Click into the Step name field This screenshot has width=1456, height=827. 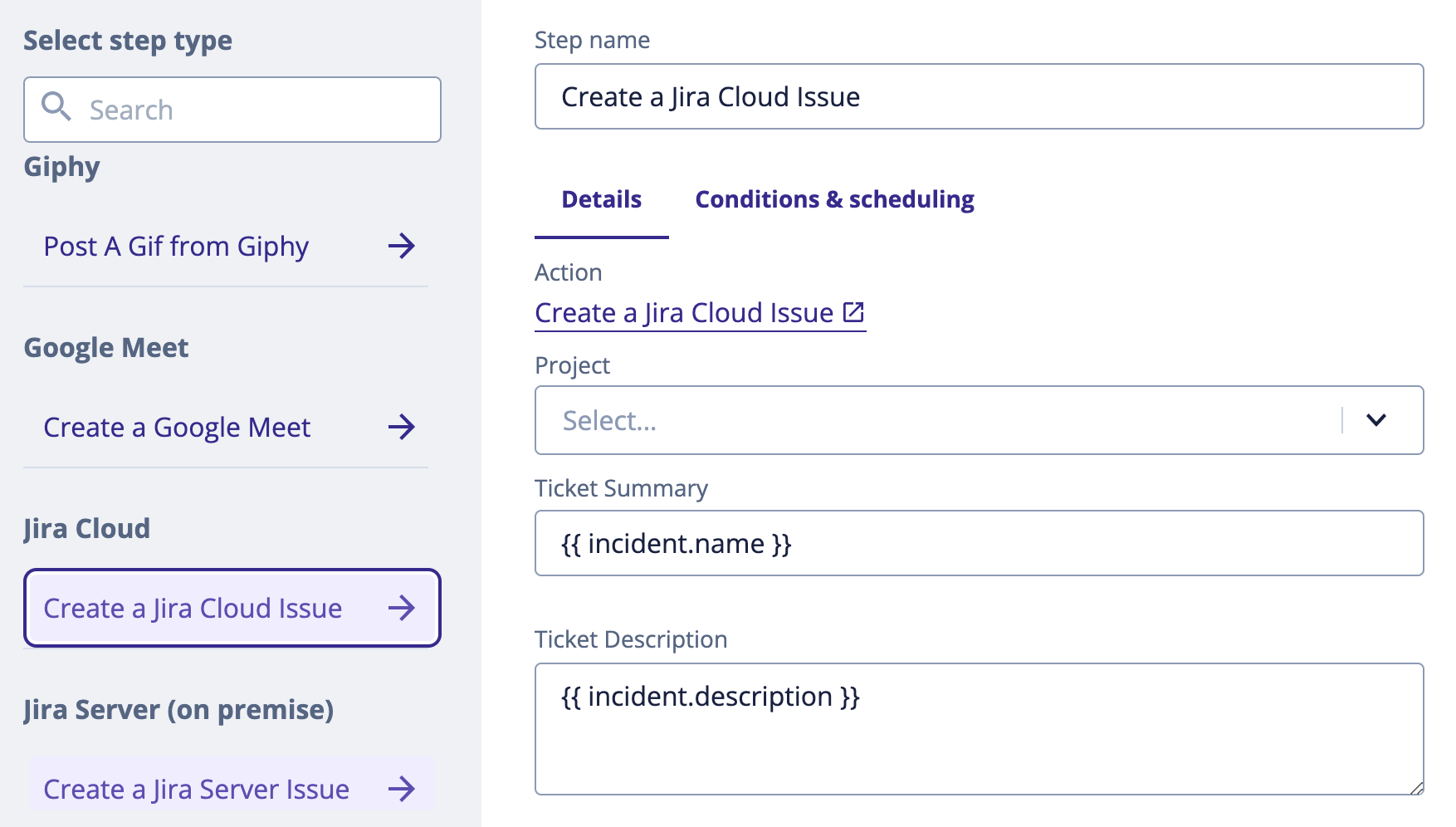point(979,96)
